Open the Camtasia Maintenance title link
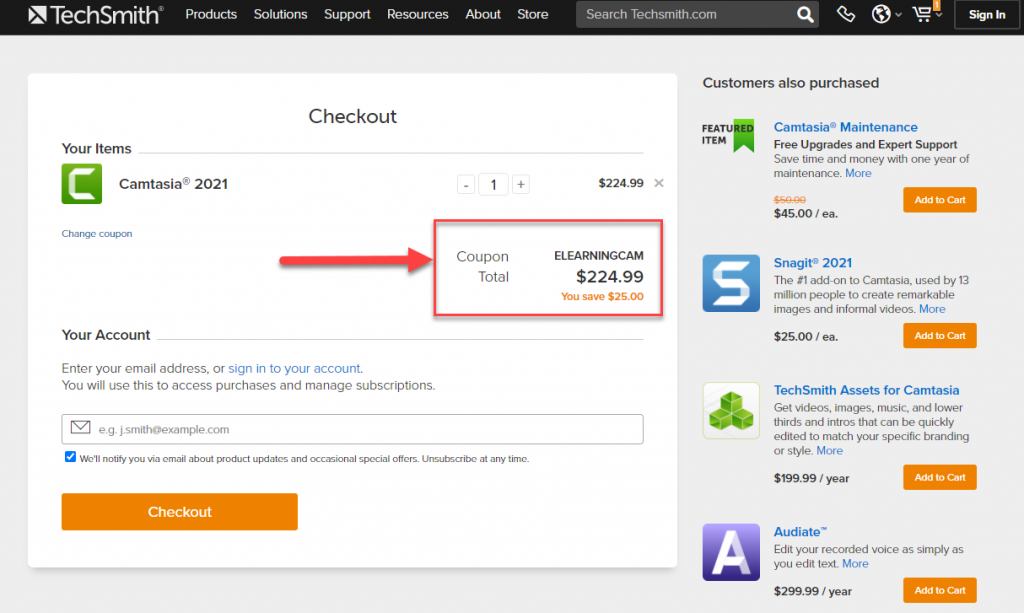 point(845,127)
